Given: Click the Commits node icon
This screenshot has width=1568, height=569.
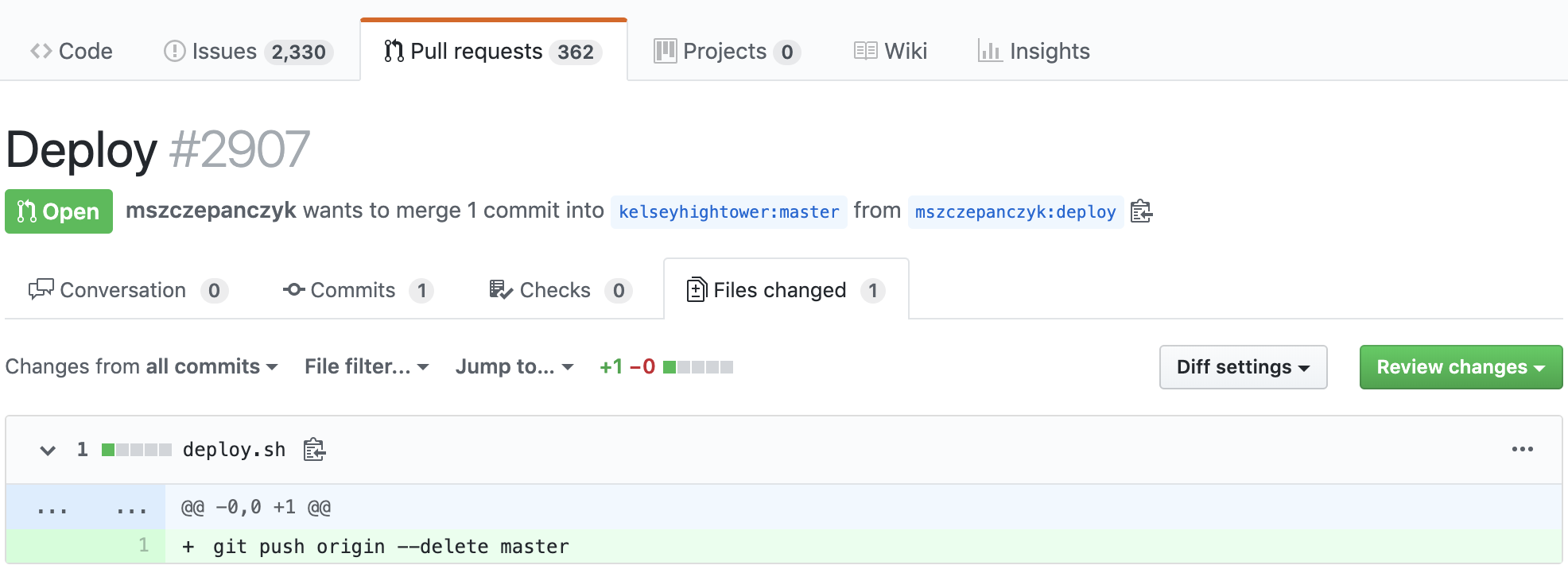Looking at the screenshot, I should pyautogui.click(x=293, y=289).
